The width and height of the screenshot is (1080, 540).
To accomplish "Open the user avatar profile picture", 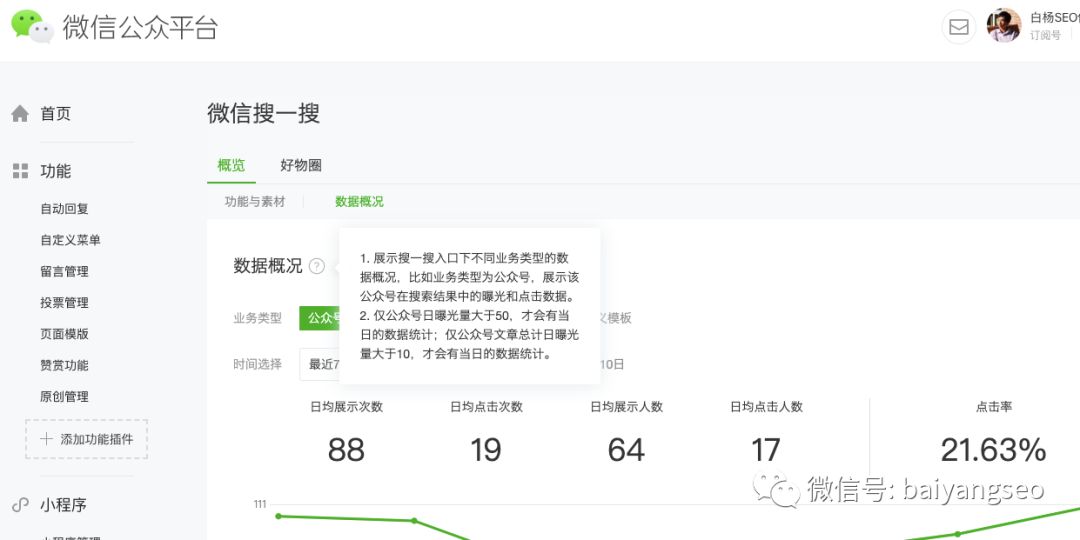I will [x=1004, y=25].
